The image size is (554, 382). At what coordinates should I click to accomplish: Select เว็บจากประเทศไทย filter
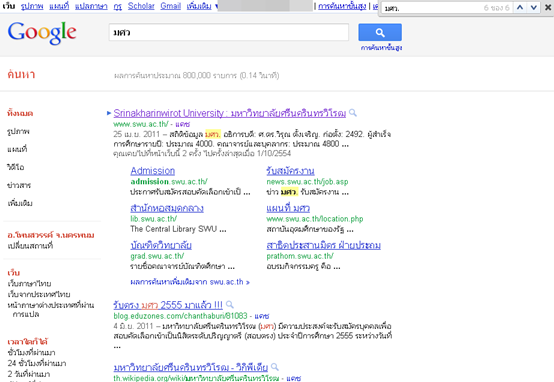tap(39, 294)
